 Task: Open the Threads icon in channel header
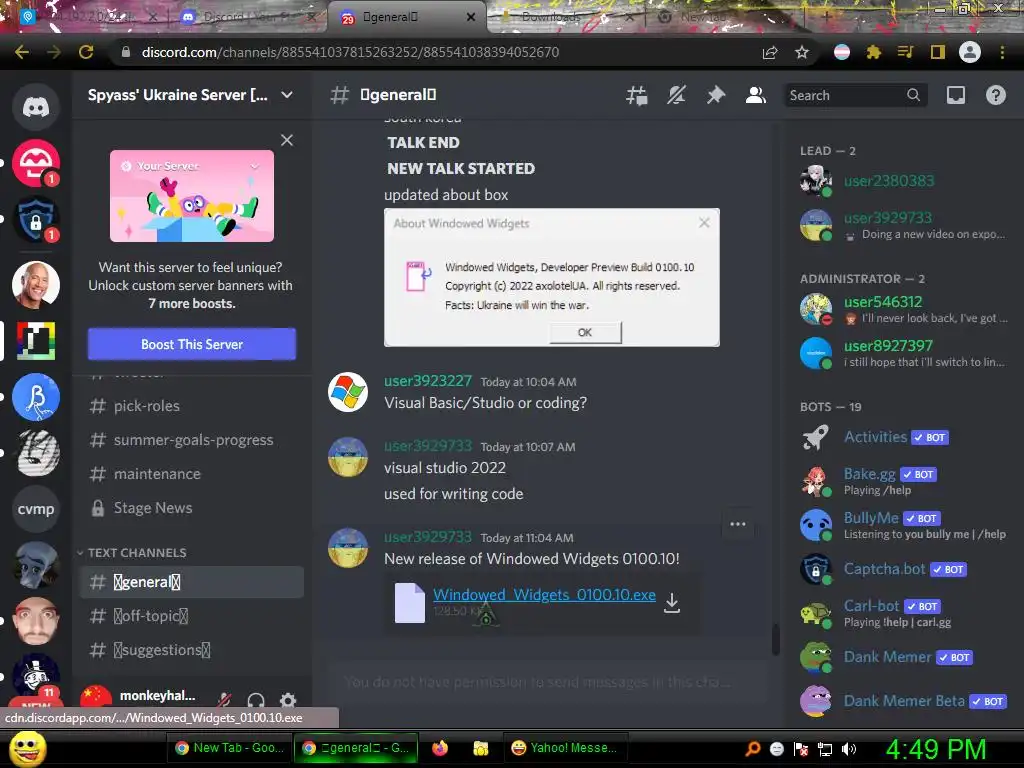point(637,95)
